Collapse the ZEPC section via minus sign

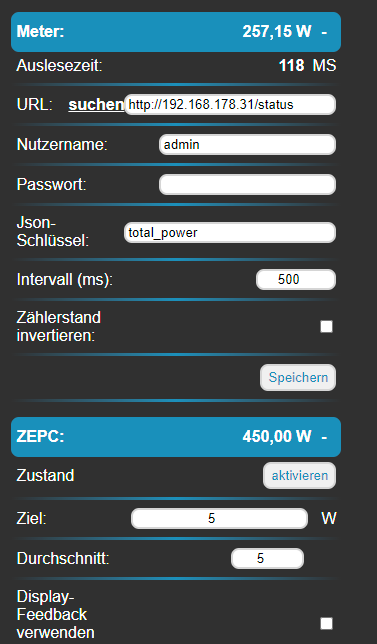[x=324, y=437]
